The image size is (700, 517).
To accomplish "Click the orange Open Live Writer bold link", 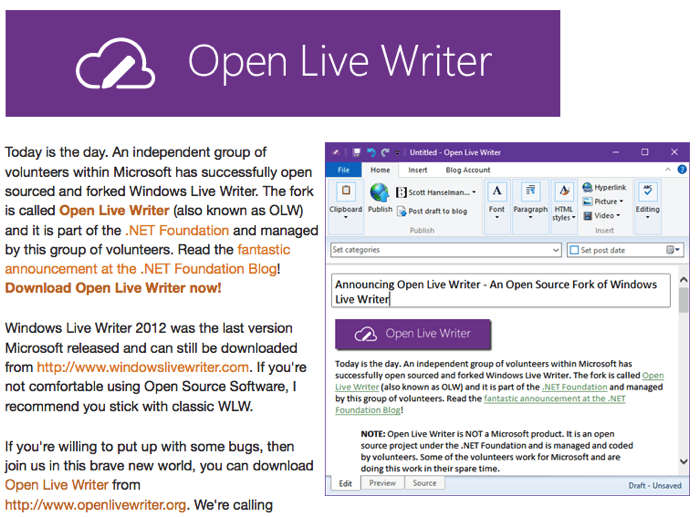I will [x=114, y=211].
